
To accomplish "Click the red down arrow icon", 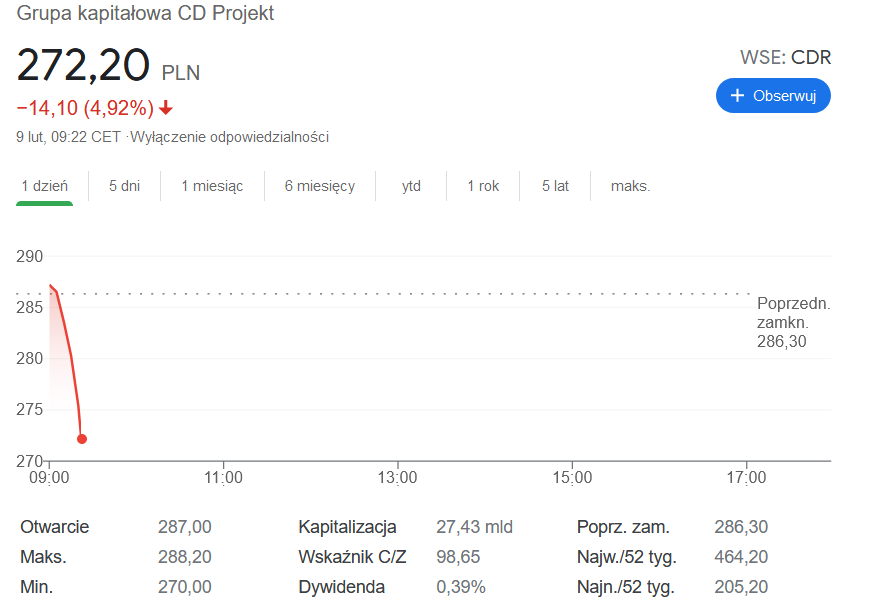I will (x=165, y=108).
